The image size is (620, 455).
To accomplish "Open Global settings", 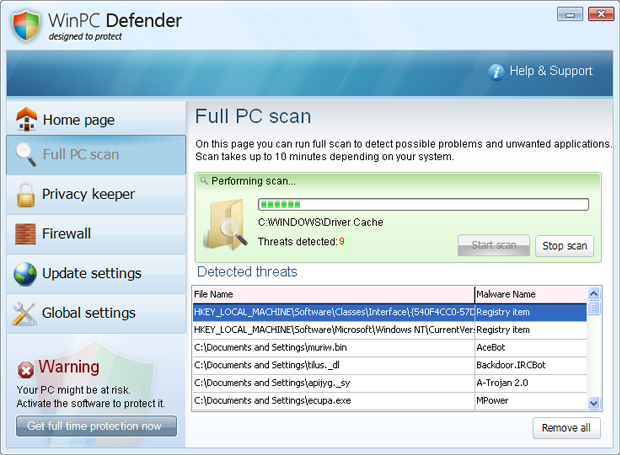I will point(96,313).
